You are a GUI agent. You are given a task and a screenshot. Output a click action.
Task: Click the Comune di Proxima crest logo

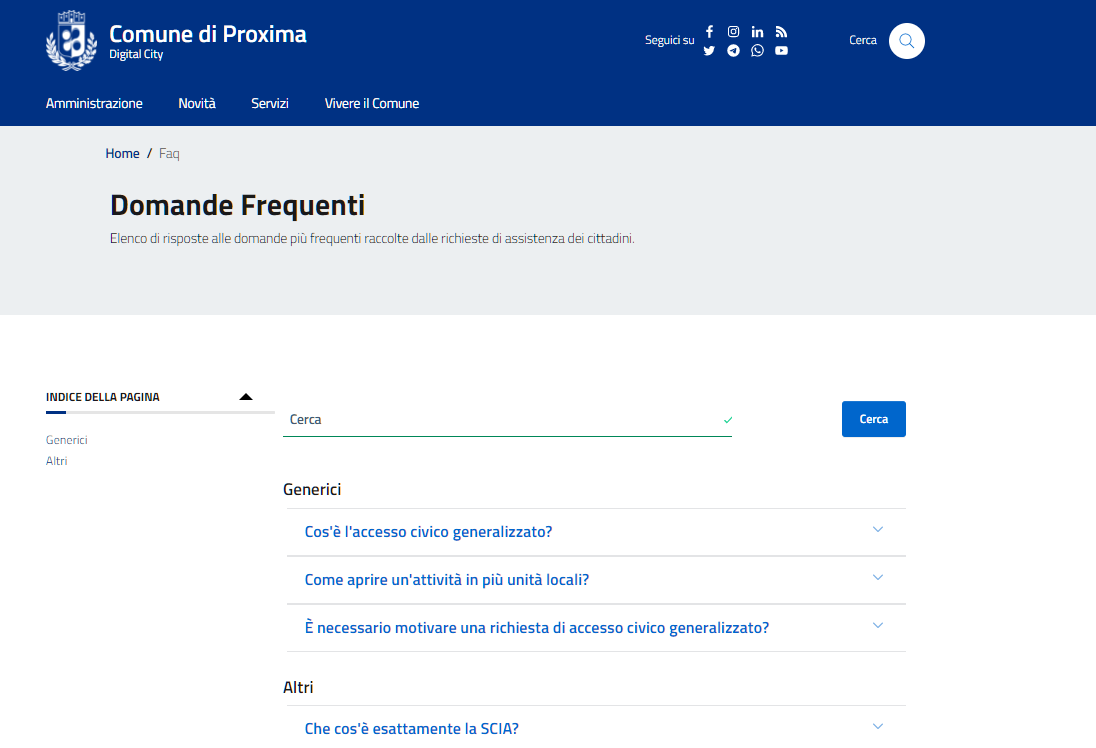pyautogui.click(x=71, y=41)
